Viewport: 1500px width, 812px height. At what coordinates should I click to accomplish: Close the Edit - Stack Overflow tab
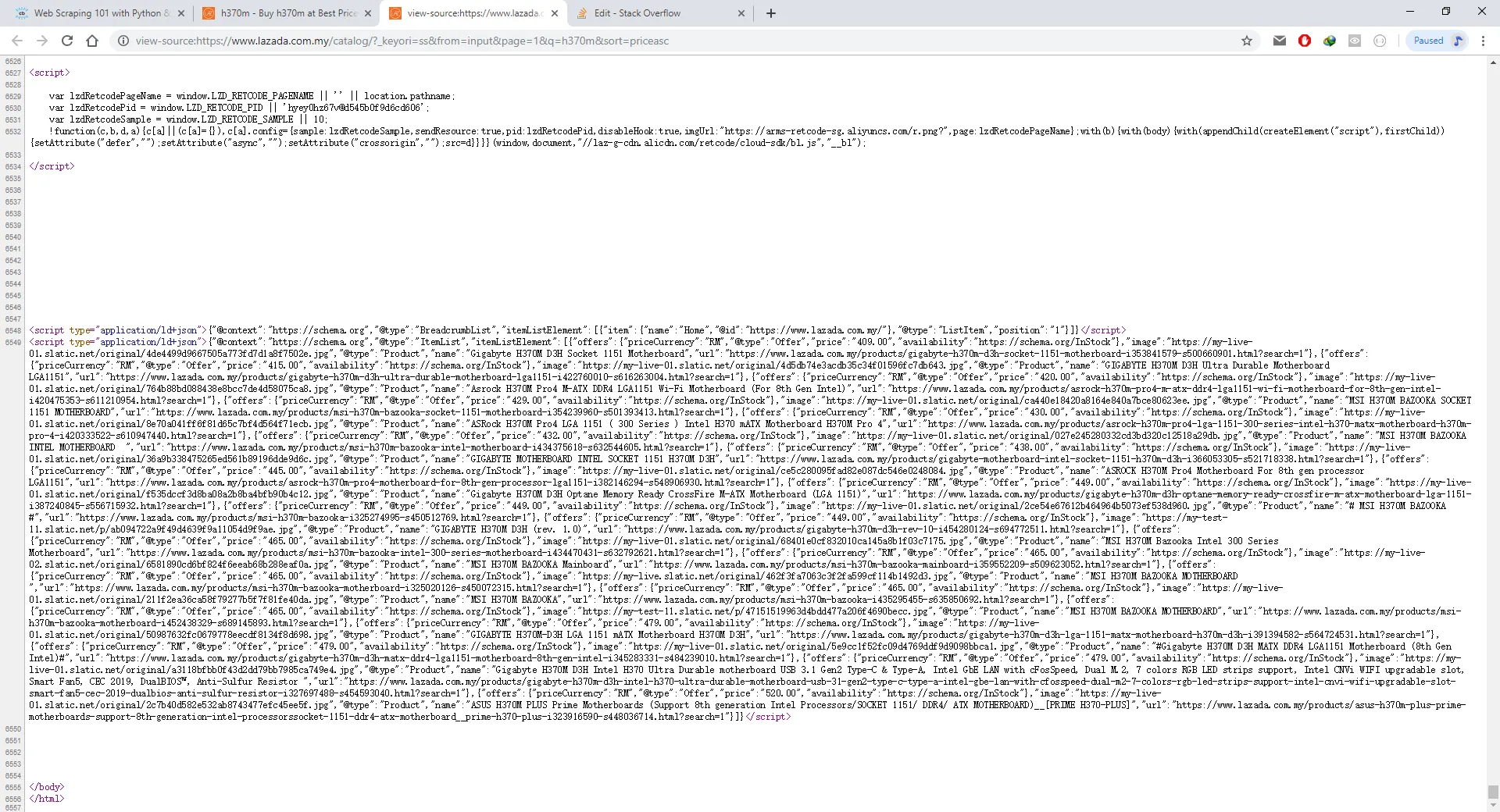[x=741, y=13]
